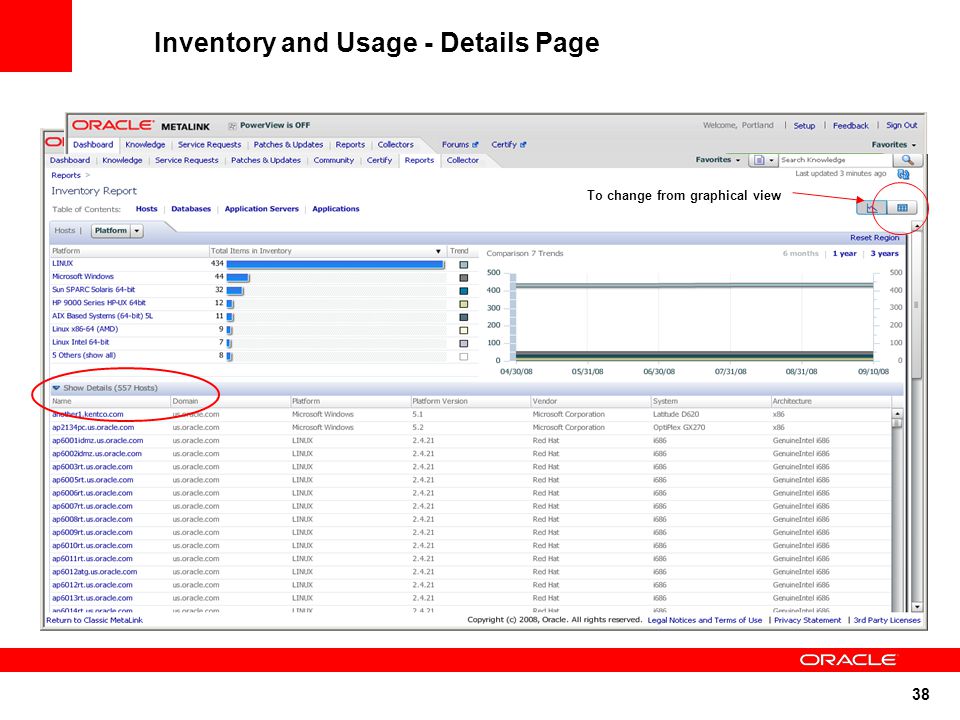Open Knowledge tab in the back window
The image size is (960, 720).
(145, 144)
